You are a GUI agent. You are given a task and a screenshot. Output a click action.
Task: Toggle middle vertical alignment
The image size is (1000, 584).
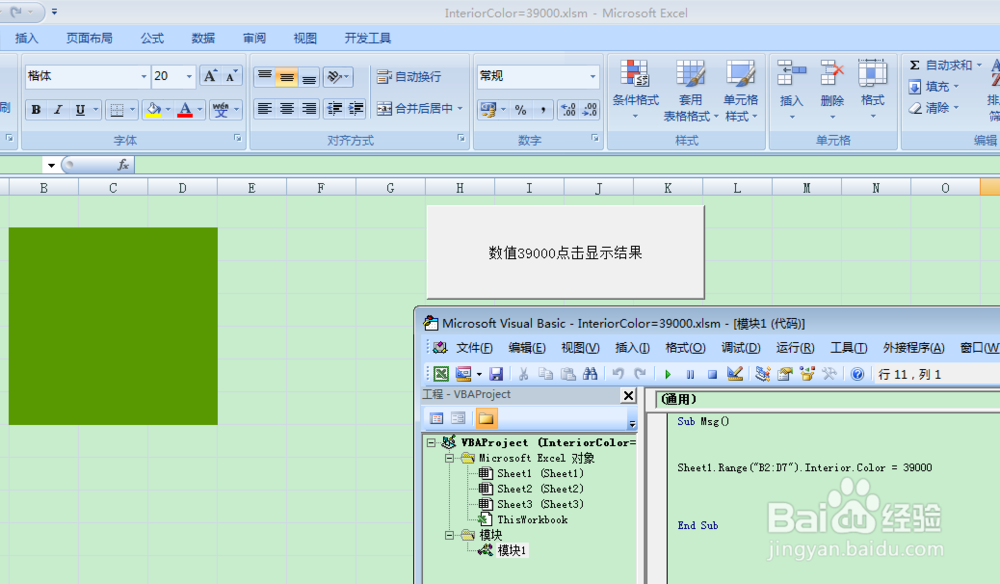tap(287, 77)
